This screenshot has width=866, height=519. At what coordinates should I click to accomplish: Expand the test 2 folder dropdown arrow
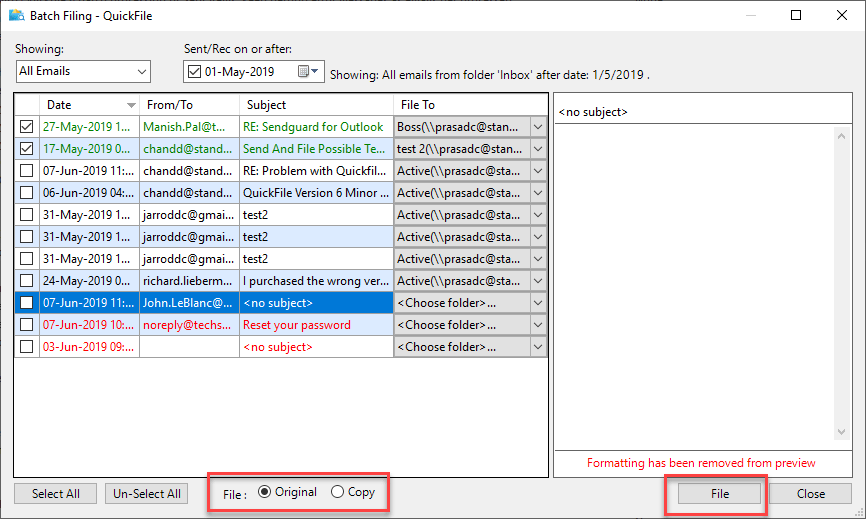(538, 149)
